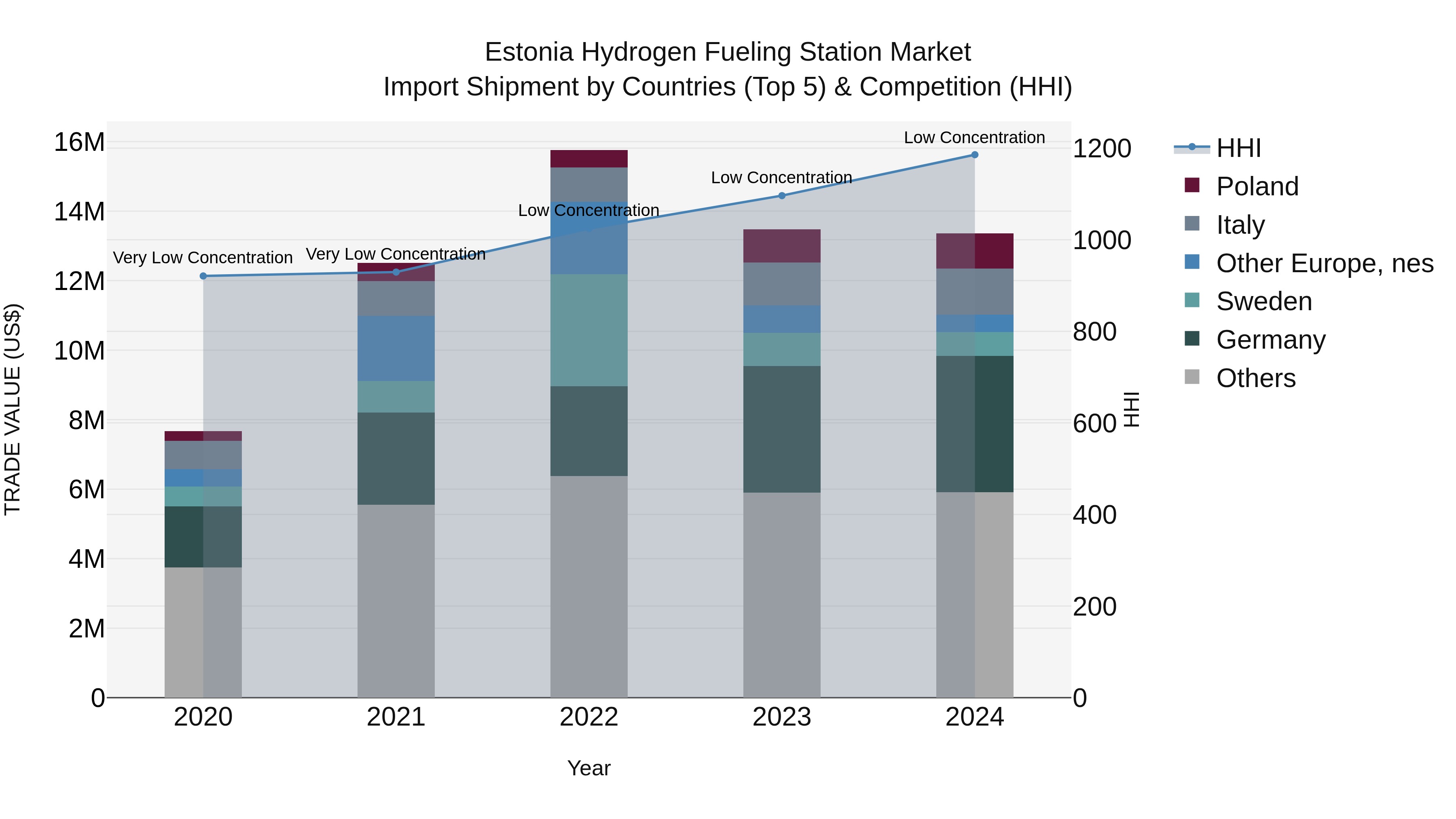
Task: Click the 'Very Low Concentration' annotation for 2021
Action: [396, 254]
